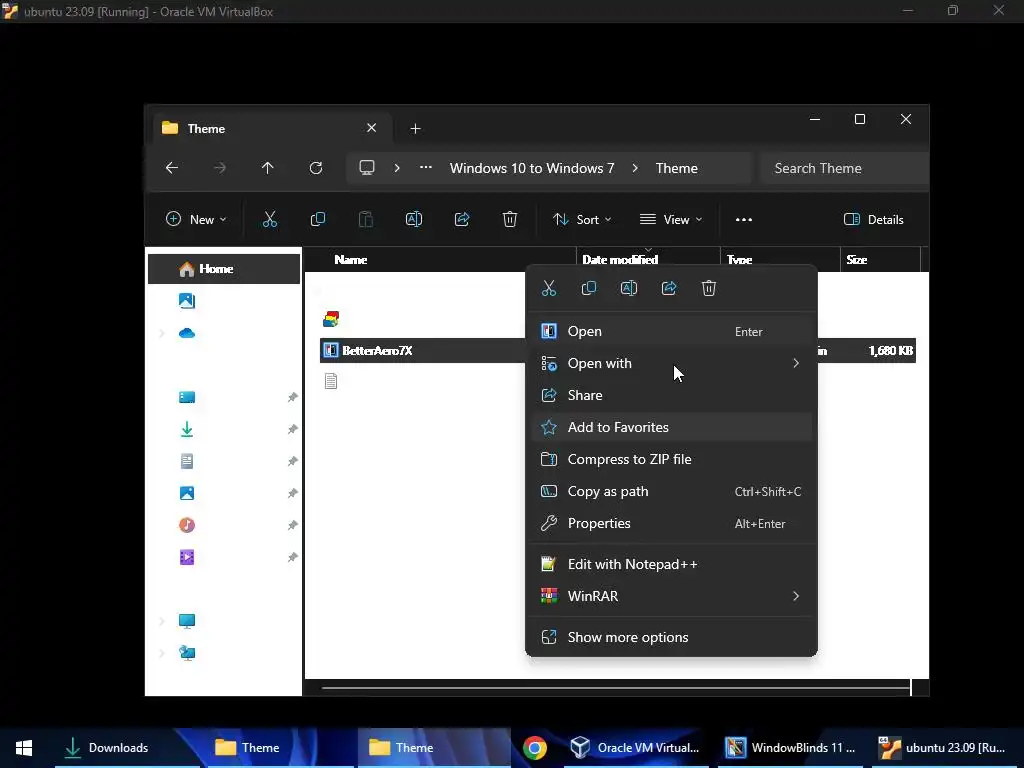Image resolution: width=1024 pixels, height=768 pixels.
Task: Click the Explorer toolbar share icon
Action: point(462,219)
